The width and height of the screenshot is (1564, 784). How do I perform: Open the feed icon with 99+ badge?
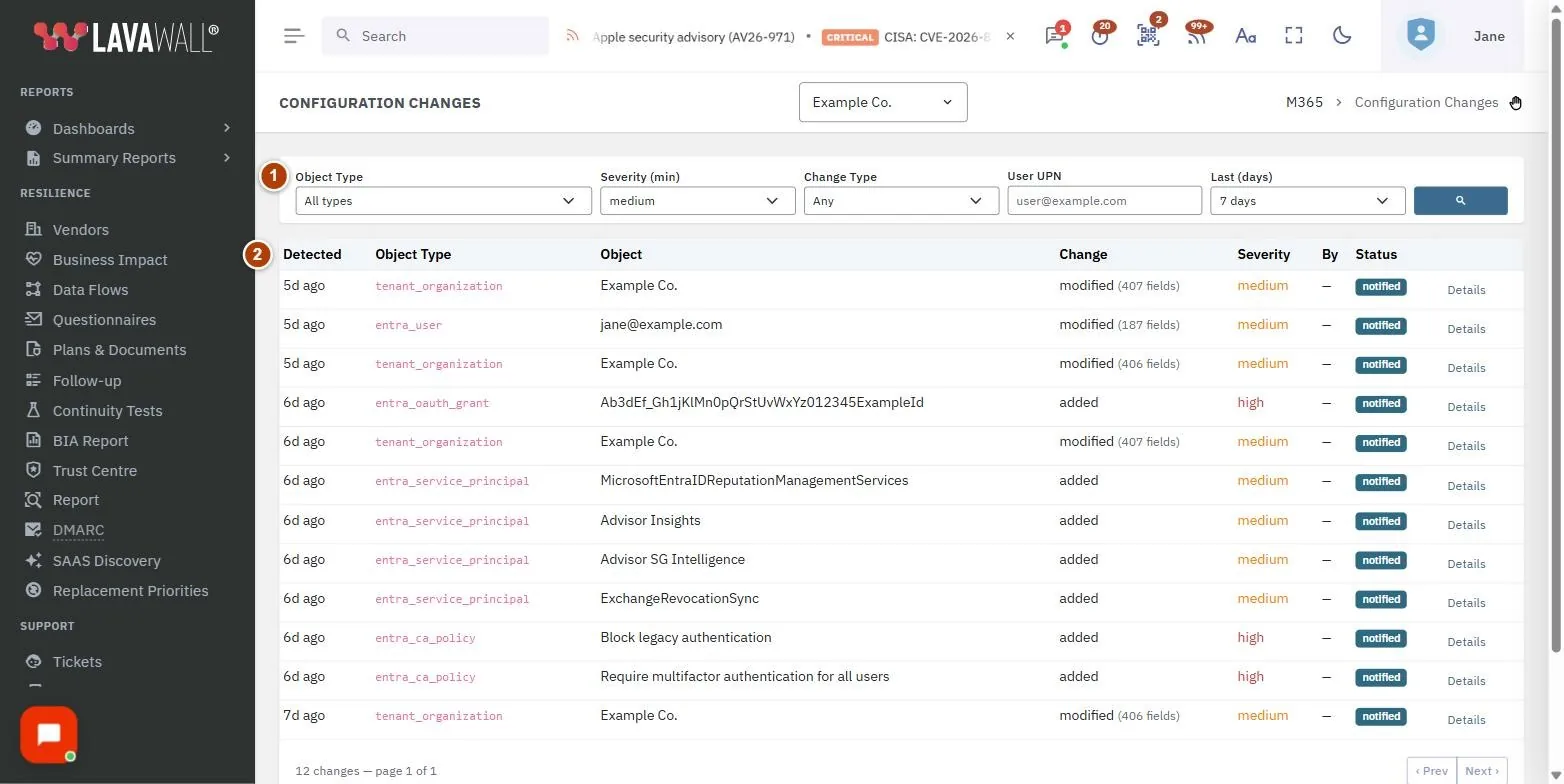click(x=1196, y=36)
